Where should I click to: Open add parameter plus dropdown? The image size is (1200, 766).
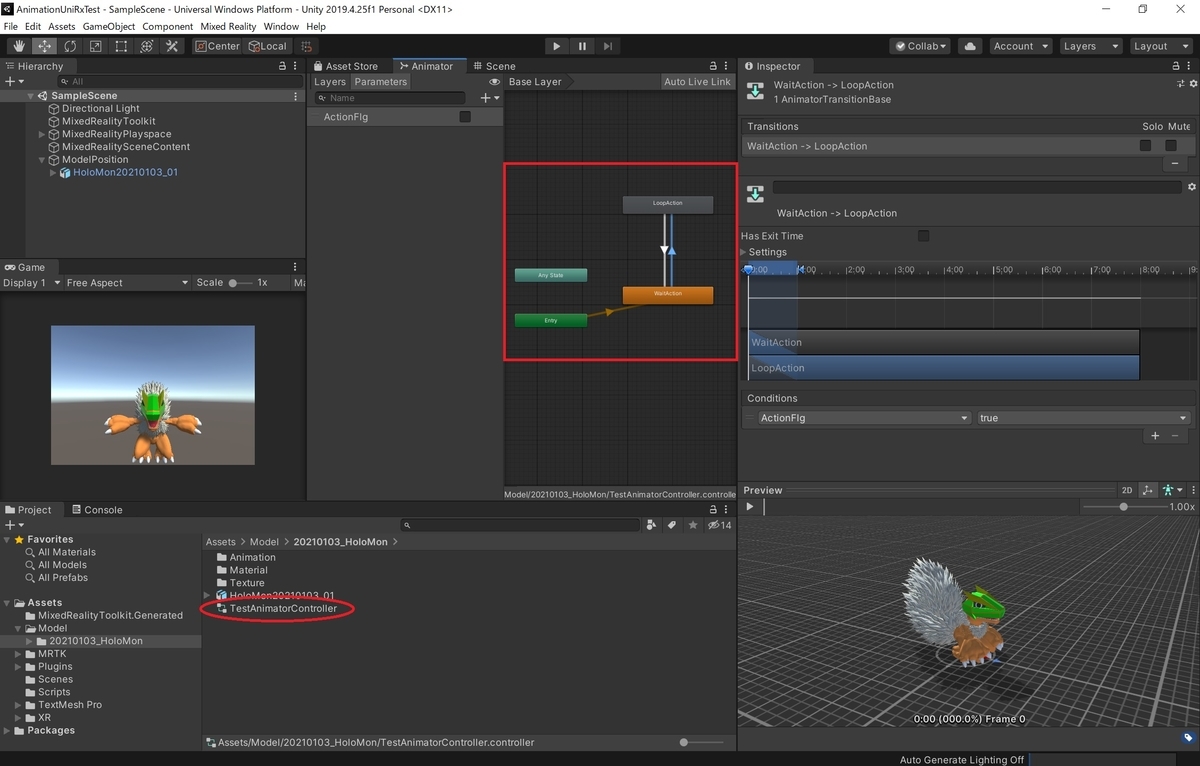[489, 98]
